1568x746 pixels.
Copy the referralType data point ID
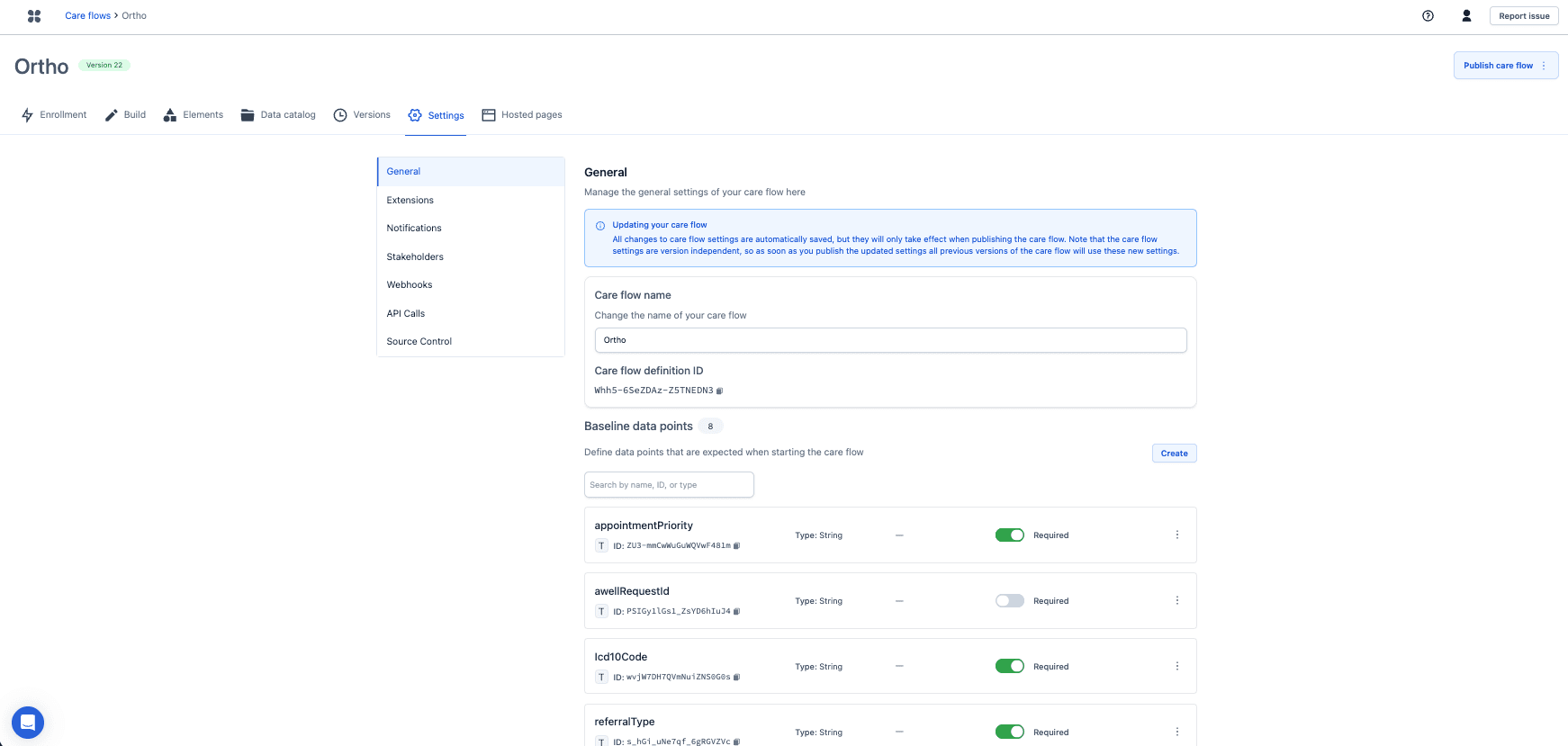(736, 742)
